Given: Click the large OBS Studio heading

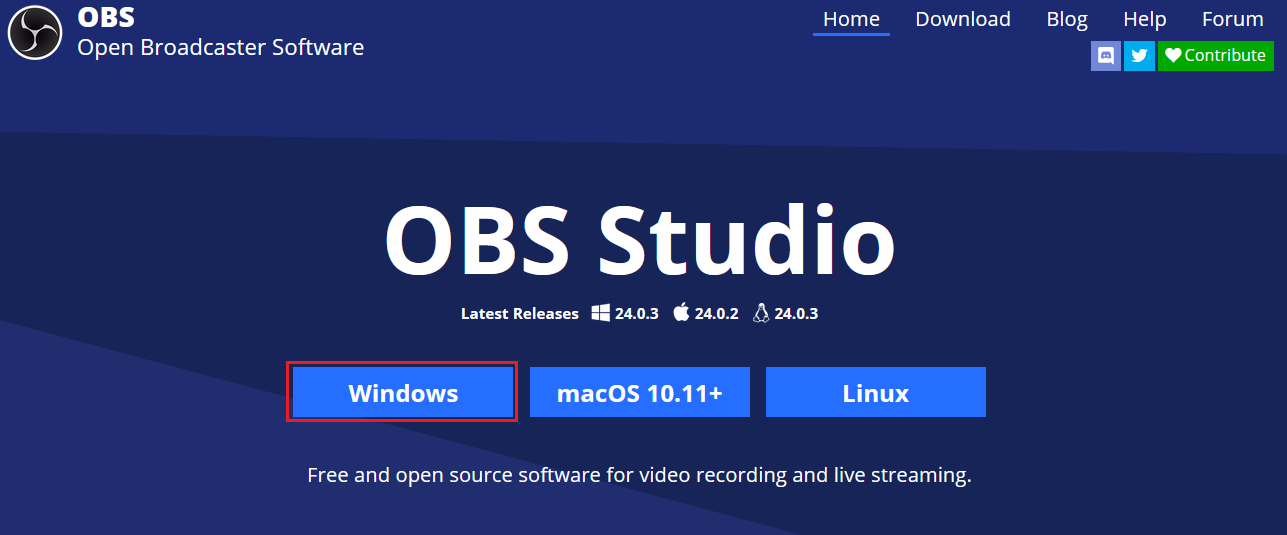Looking at the screenshot, I should (639, 241).
